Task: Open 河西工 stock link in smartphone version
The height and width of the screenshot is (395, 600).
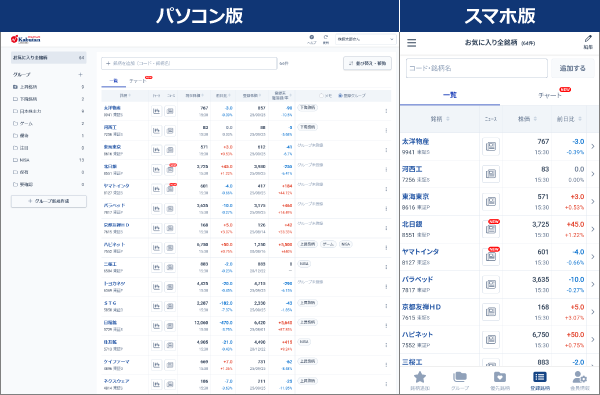Action: 412,169
